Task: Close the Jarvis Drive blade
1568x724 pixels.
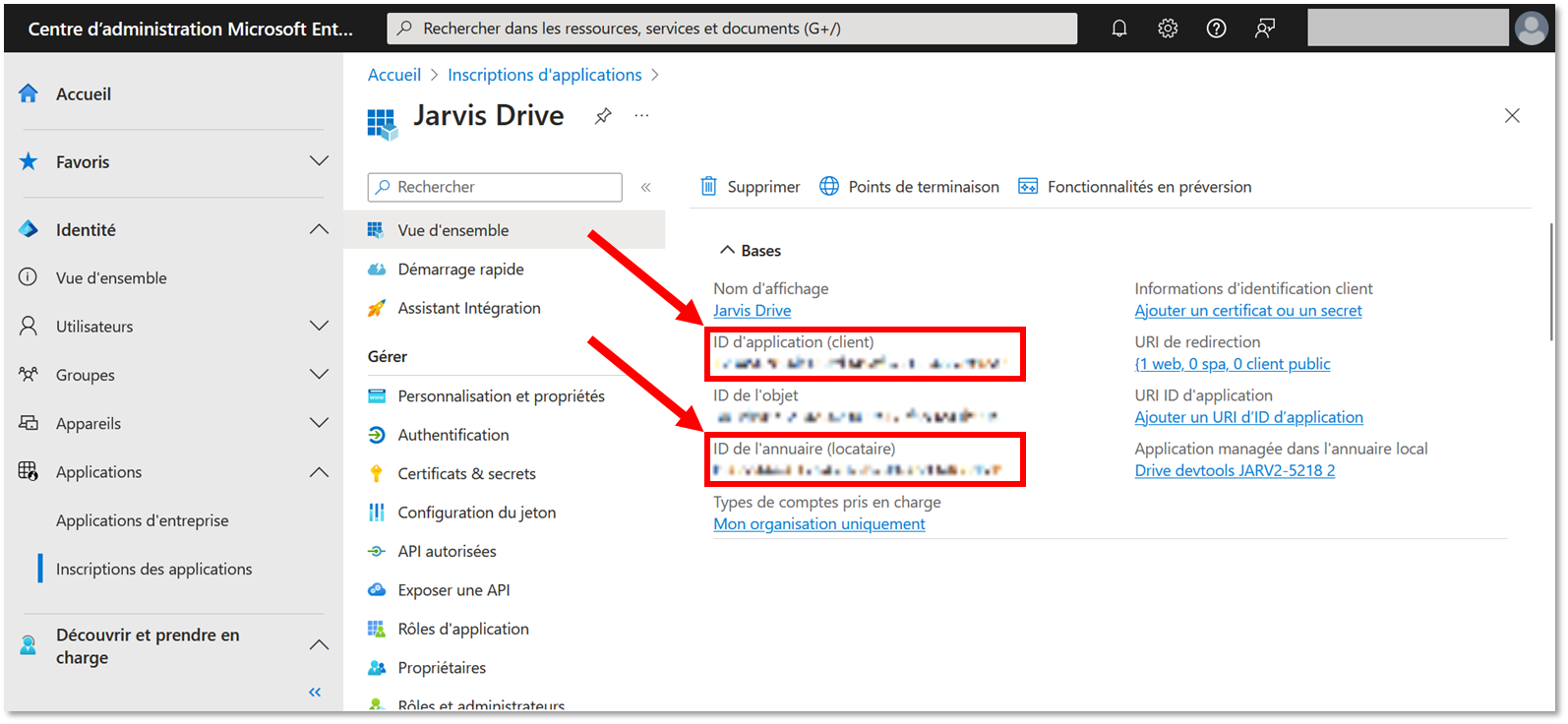Action: 1512,116
